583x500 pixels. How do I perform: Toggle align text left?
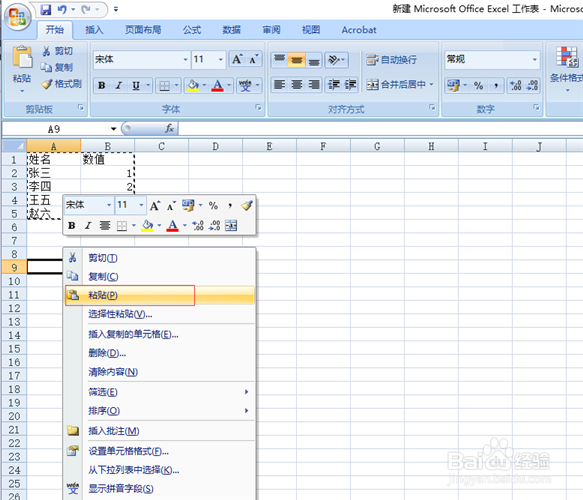[280, 85]
